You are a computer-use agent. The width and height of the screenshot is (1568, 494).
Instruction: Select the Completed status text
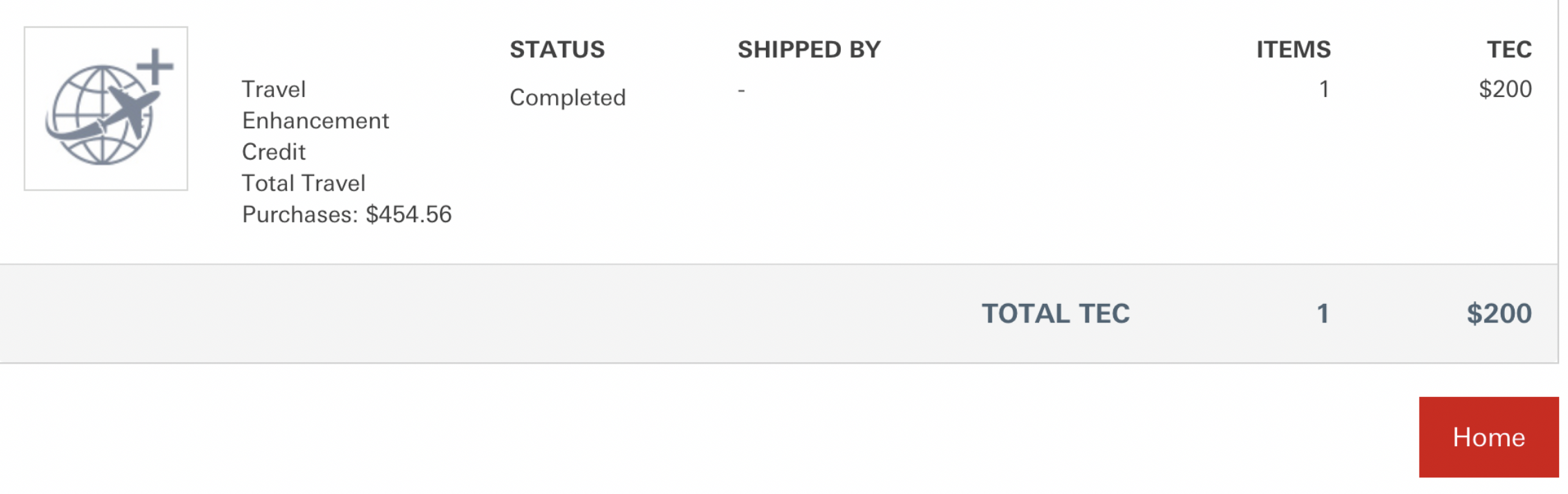pos(567,97)
